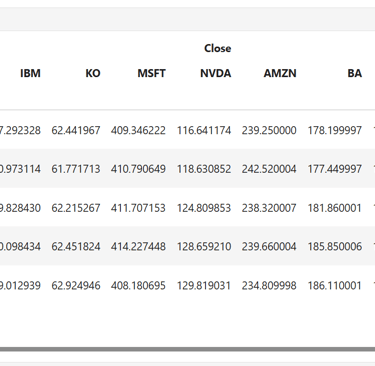The width and height of the screenshot is (375, 366).
Task: Click the AMZN column header
Action: click(280, 73)
